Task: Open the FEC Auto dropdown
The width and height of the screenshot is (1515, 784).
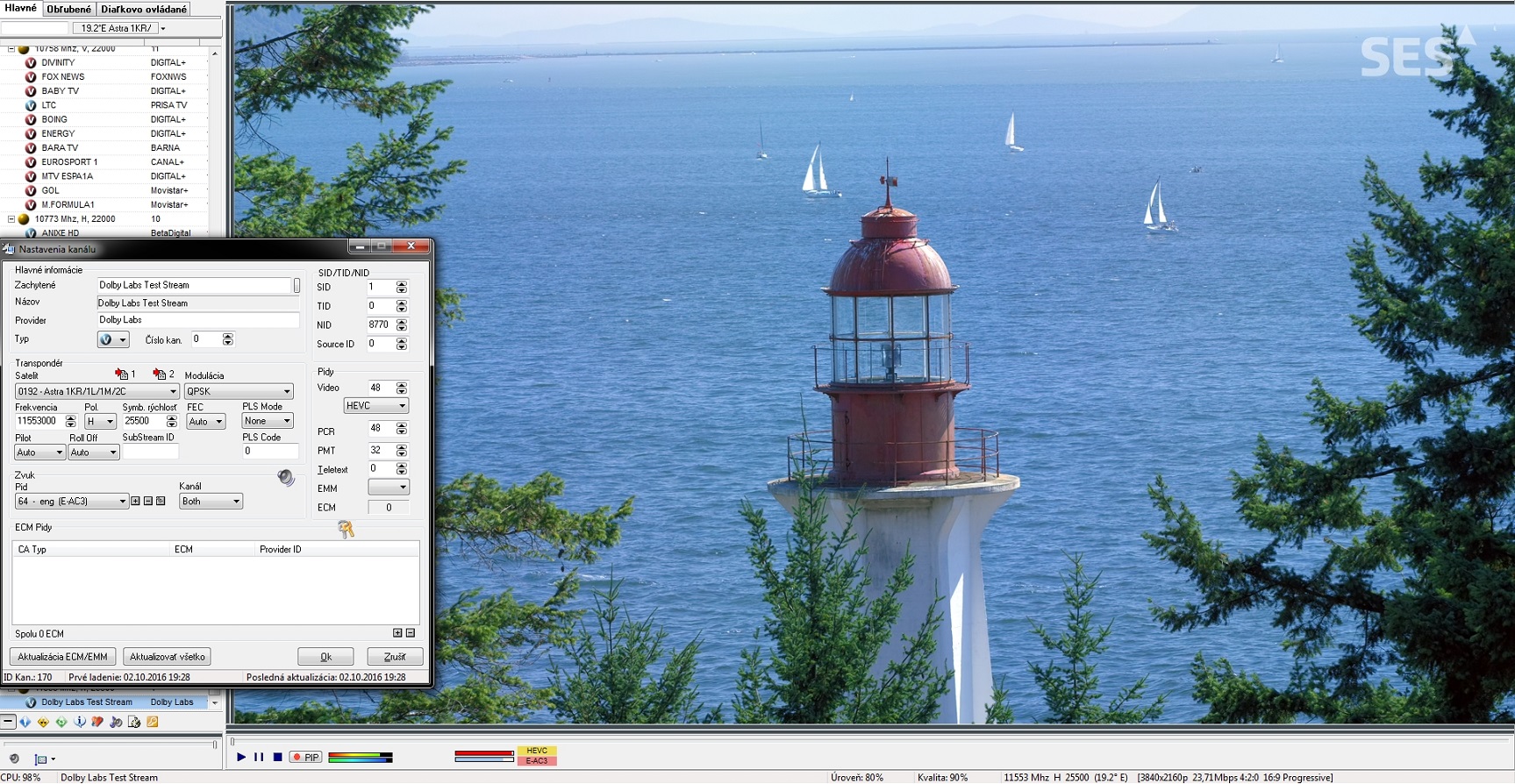Action: pos(206,422)
